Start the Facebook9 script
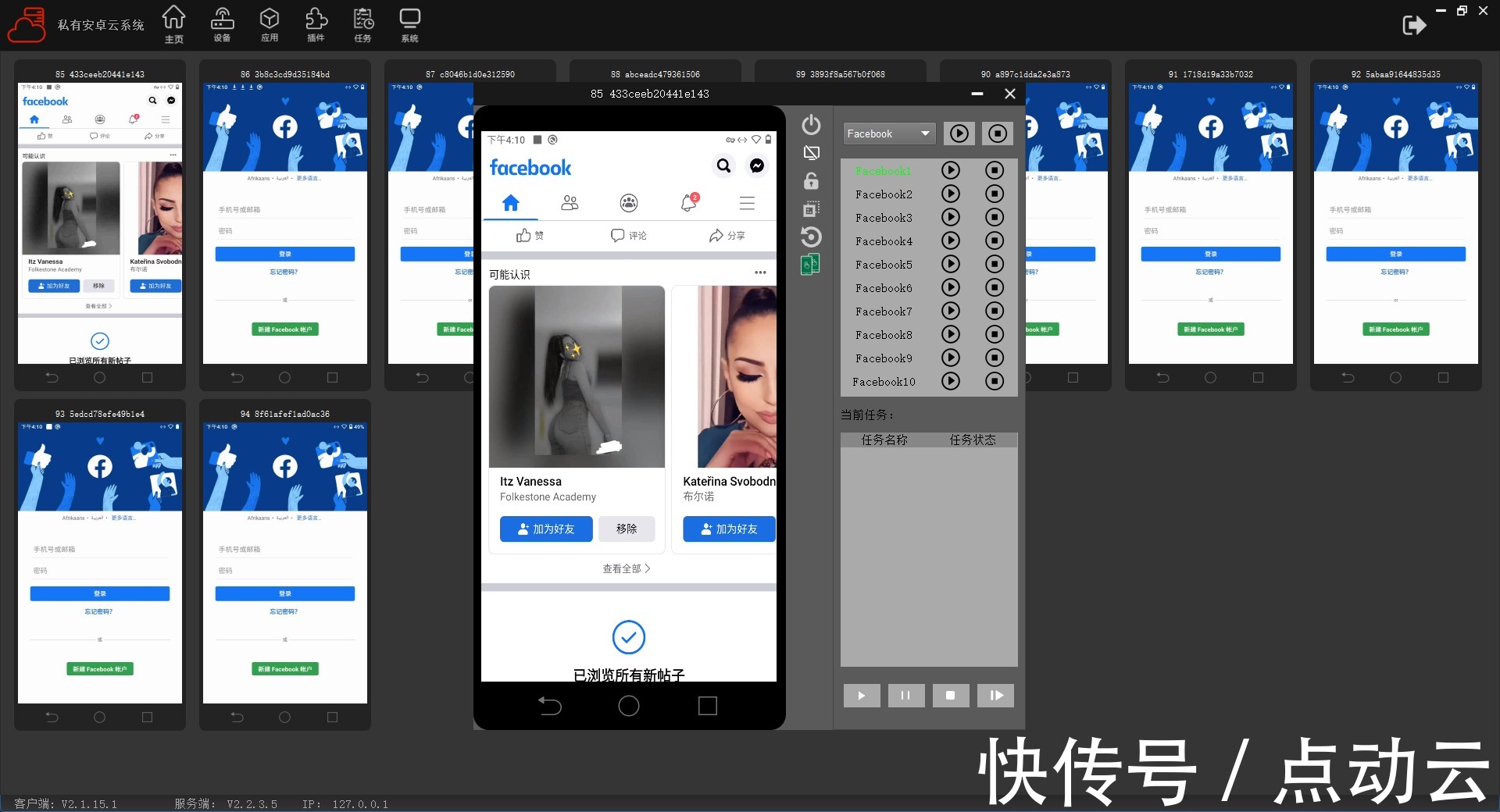1500x812 pixels. coord(950,358)
